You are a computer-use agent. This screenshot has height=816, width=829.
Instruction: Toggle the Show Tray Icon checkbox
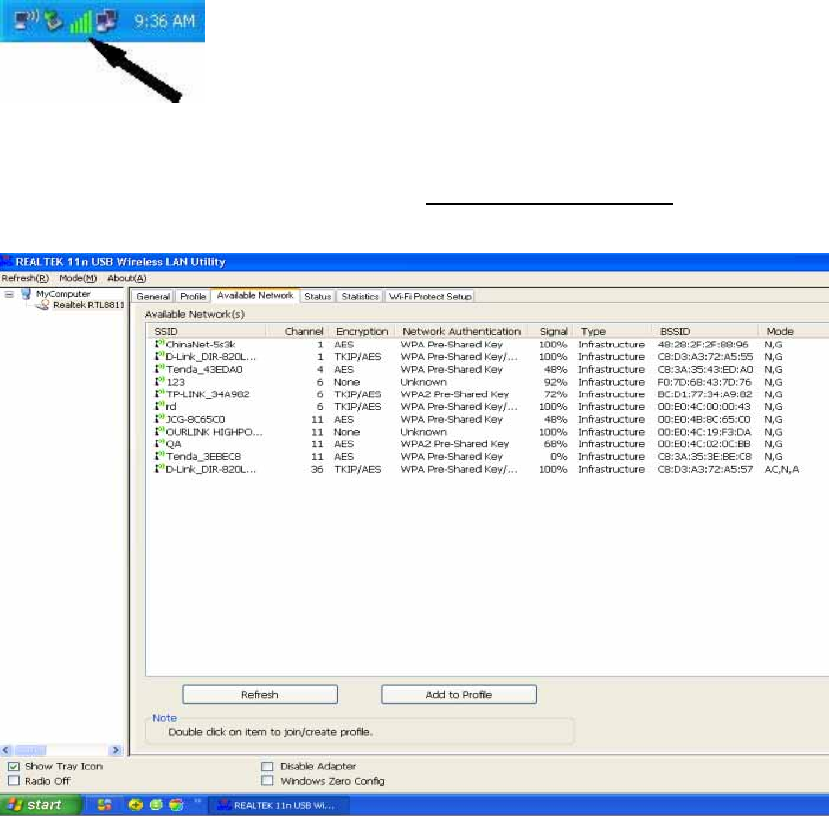[14, 766]
